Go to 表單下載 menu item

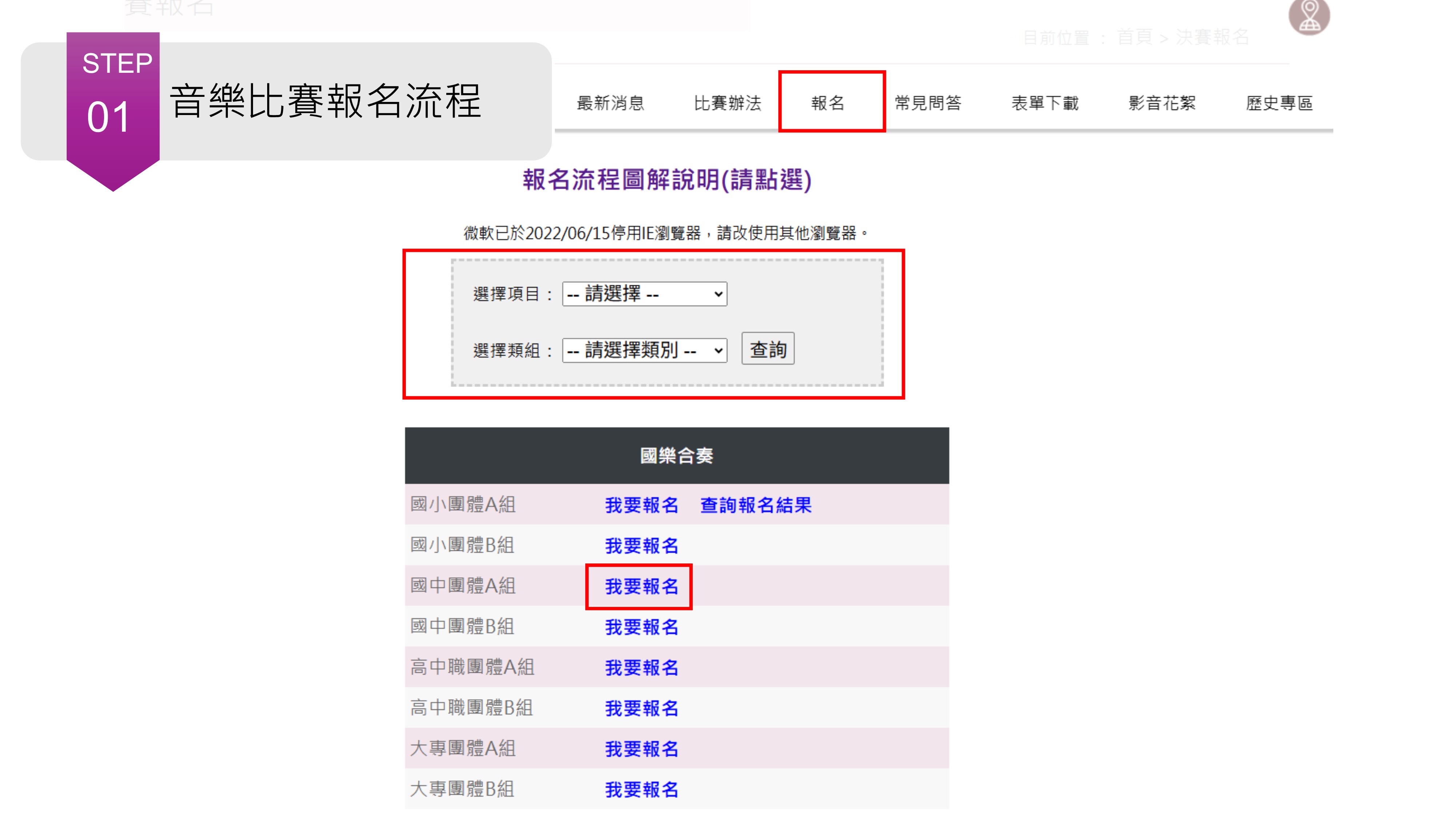pos(1045,103)
